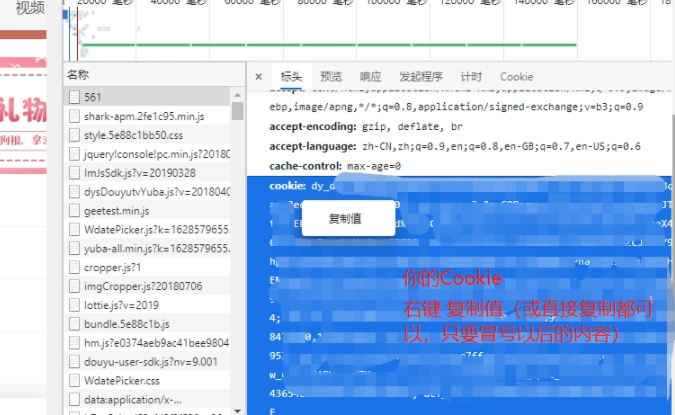Screen dimensions: 675x415
Task: Click the cache-control header line
Action: [x=335, y=166]
